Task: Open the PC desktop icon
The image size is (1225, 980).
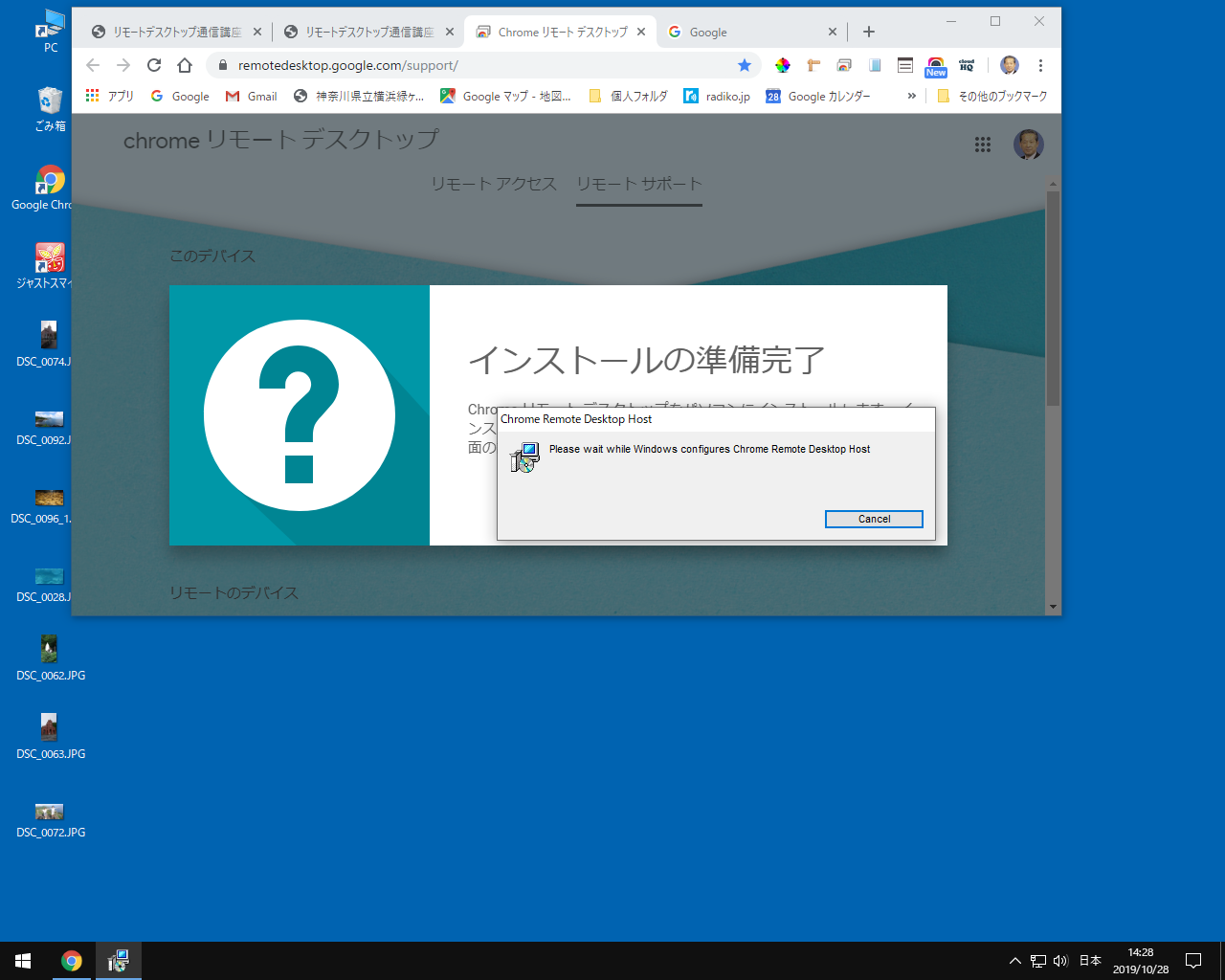Action: 50,31
